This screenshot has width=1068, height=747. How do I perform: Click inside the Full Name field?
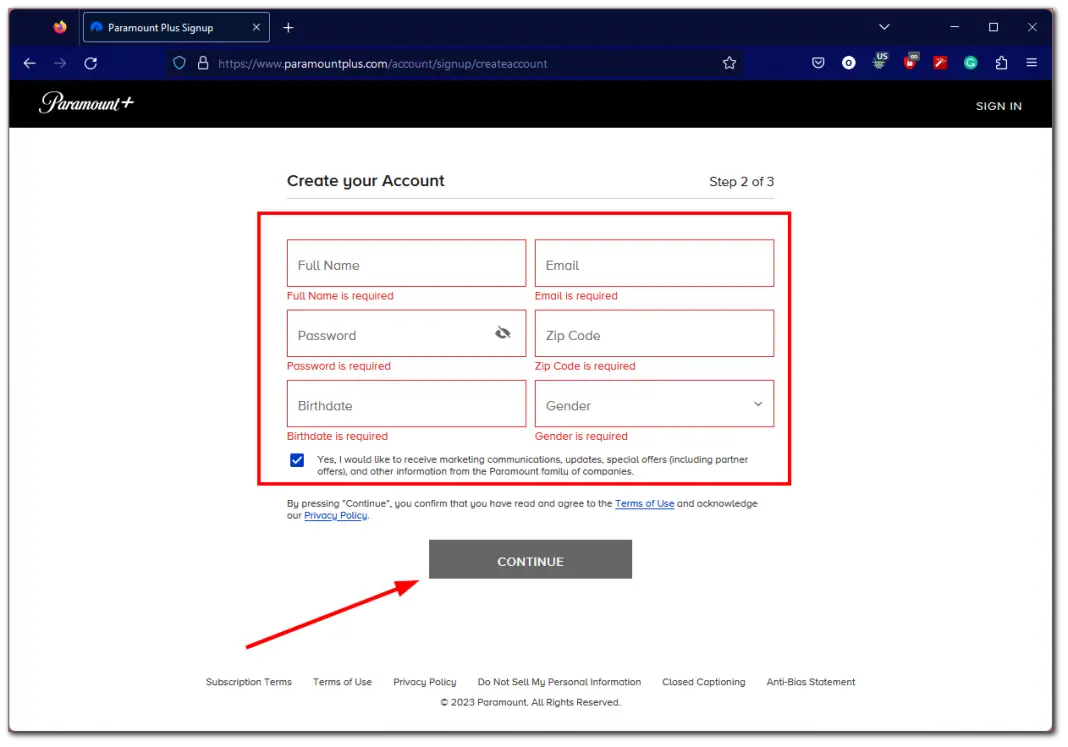coord(405,263)
